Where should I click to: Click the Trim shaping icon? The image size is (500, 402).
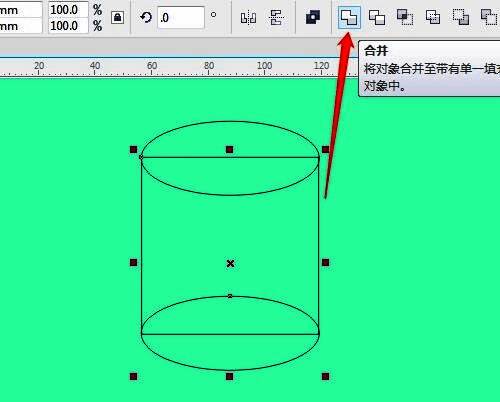coord(377,17)
